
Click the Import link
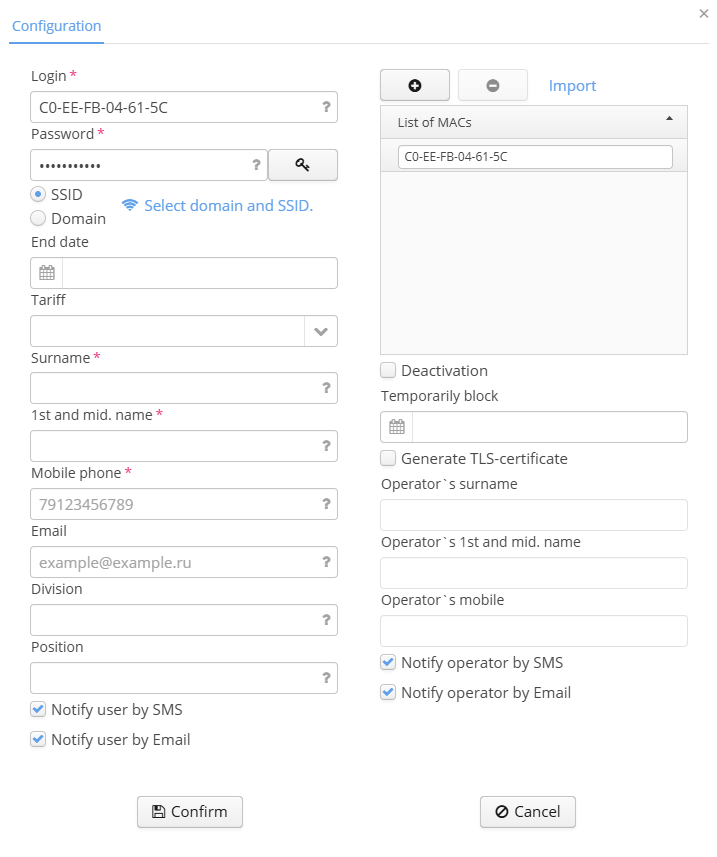tap(572, 86)
